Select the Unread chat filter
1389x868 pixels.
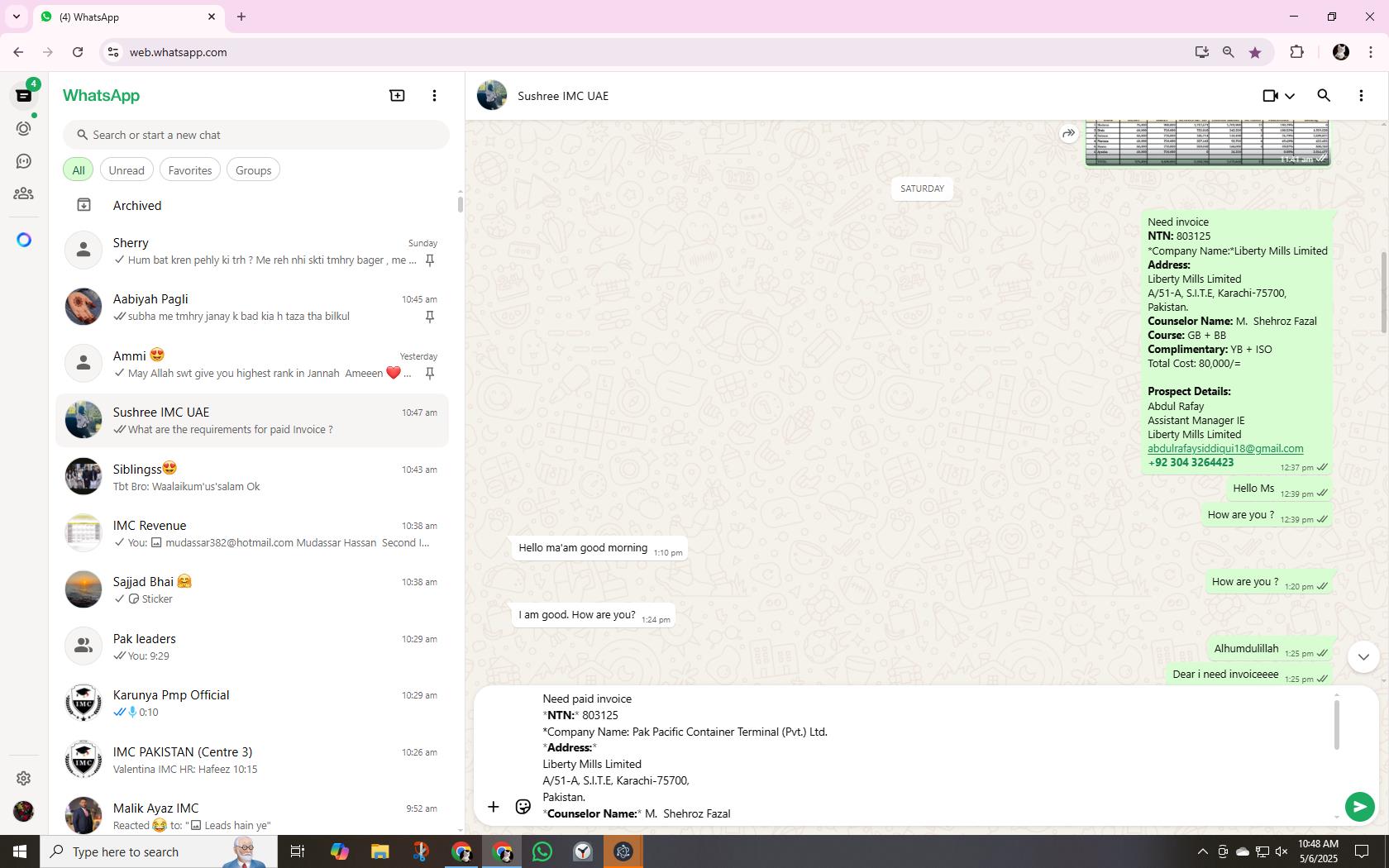tap(126, 170)
